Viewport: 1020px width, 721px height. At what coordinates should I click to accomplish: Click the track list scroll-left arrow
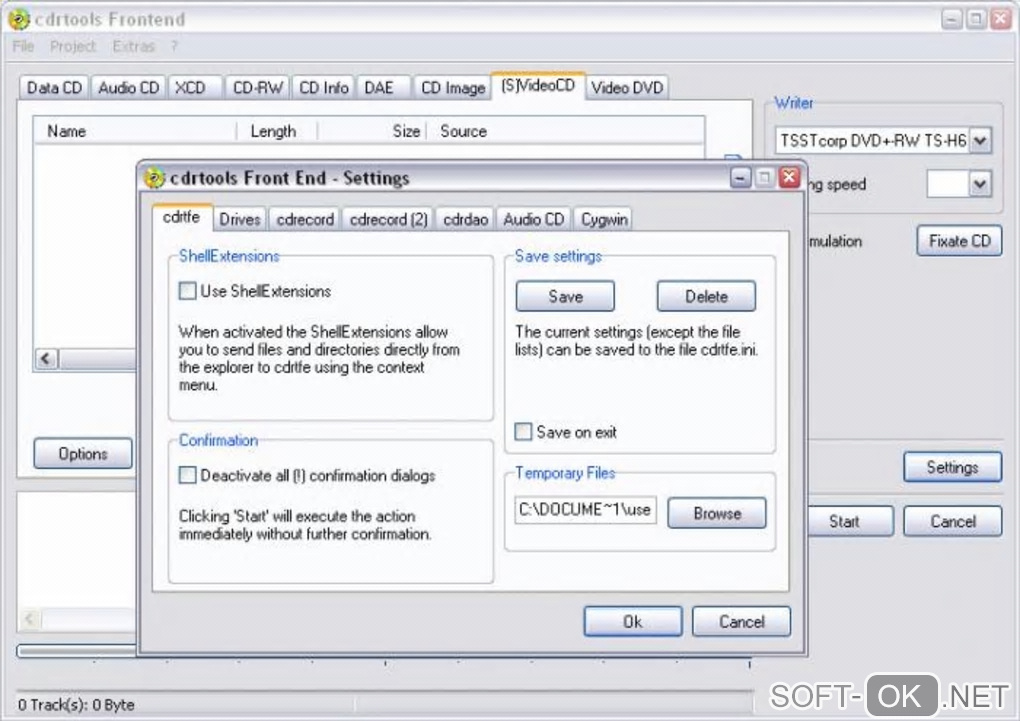pos(46,359)
